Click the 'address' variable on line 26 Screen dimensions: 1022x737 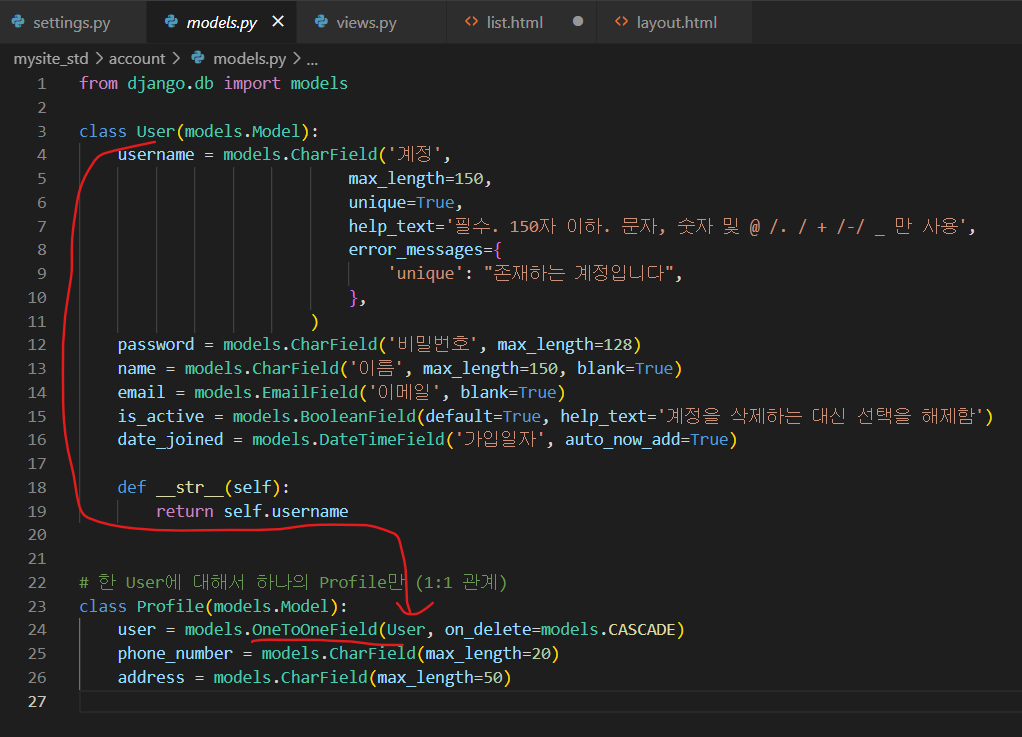point(151,677)
